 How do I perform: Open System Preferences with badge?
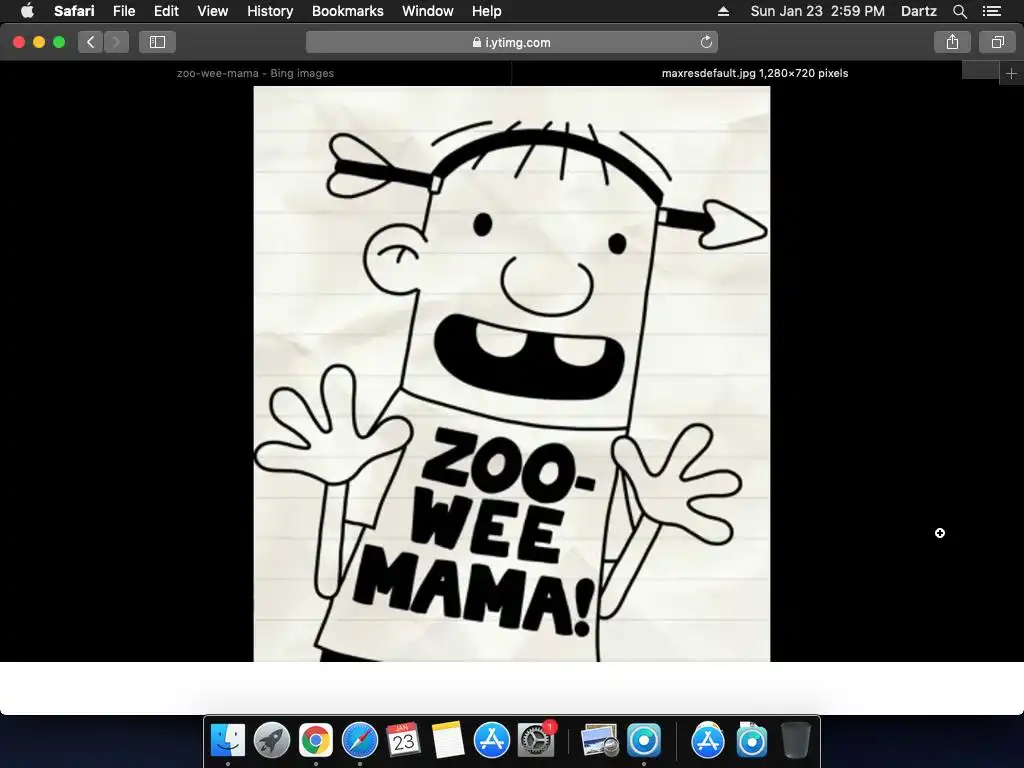click(x=536, y=741)
